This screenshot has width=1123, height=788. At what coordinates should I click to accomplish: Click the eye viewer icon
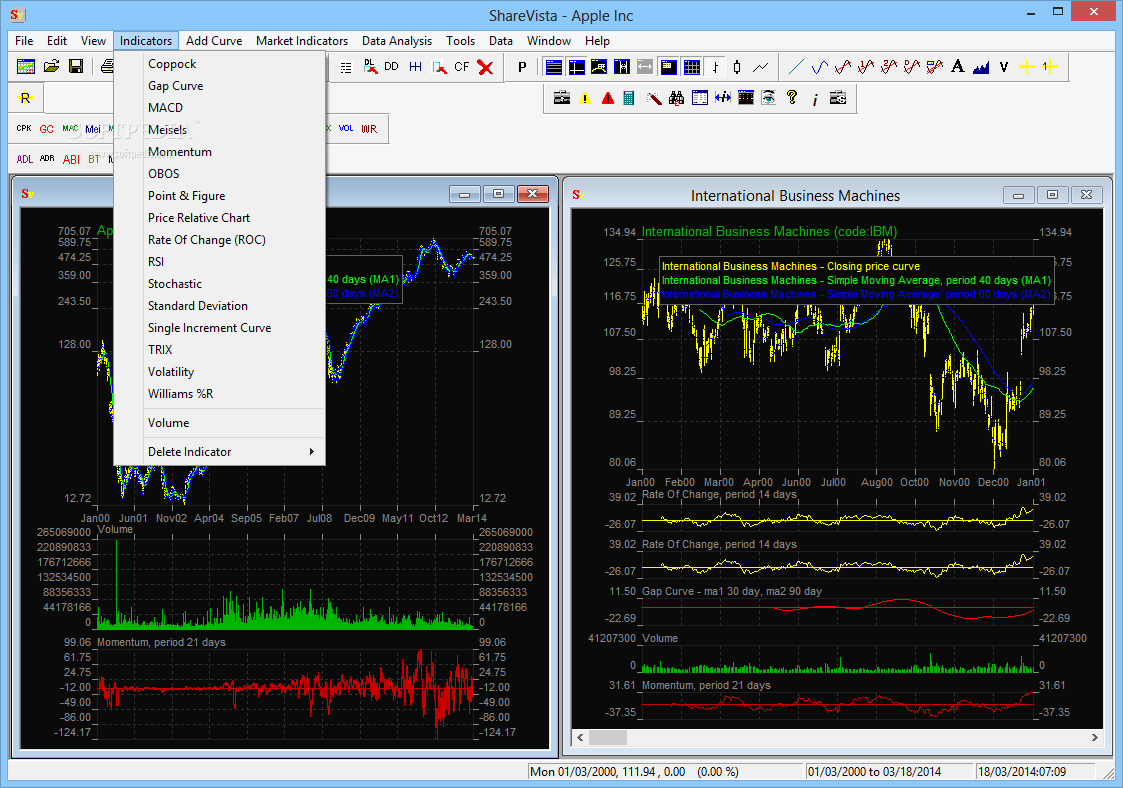point(768,97)
